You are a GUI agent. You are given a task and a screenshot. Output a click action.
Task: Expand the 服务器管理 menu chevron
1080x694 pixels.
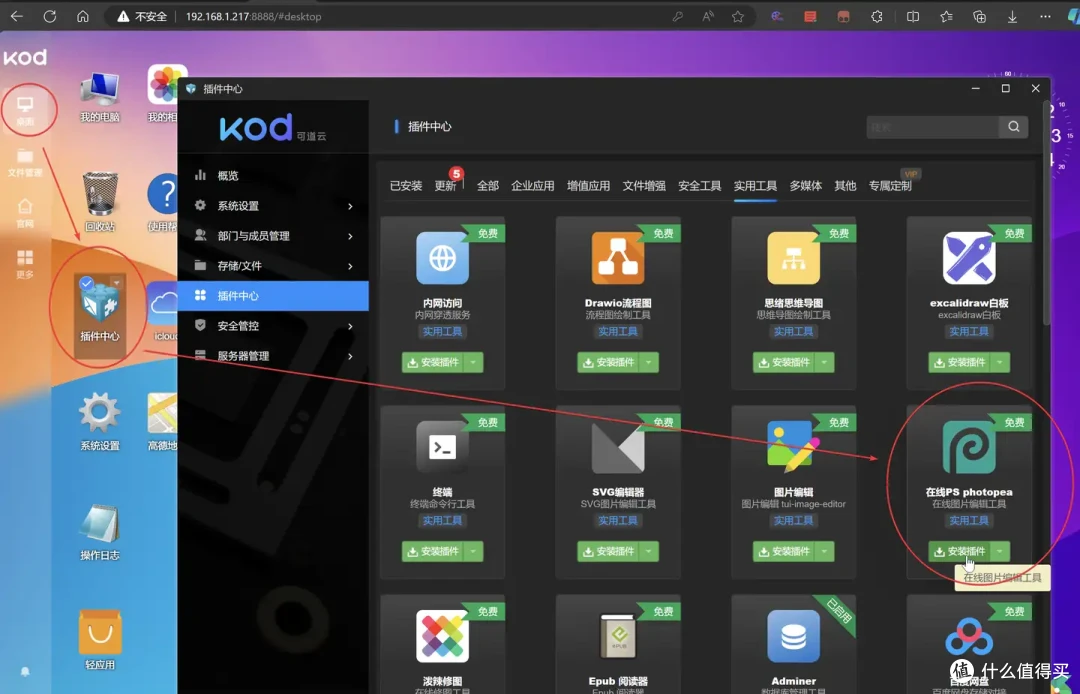click(x=350, y=356)
